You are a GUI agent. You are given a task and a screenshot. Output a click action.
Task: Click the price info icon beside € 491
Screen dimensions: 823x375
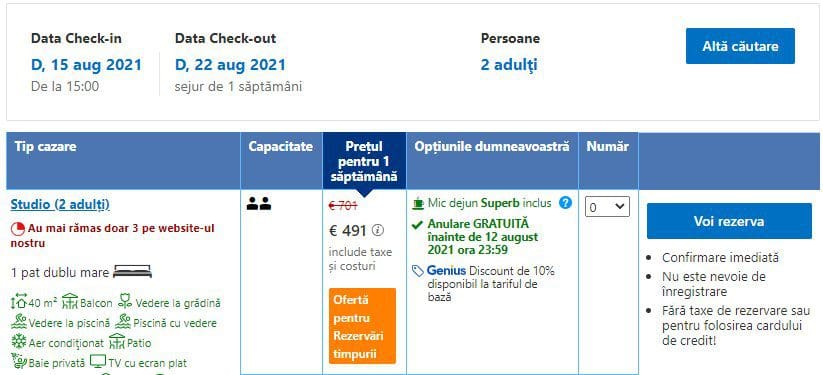click(378, 230)
